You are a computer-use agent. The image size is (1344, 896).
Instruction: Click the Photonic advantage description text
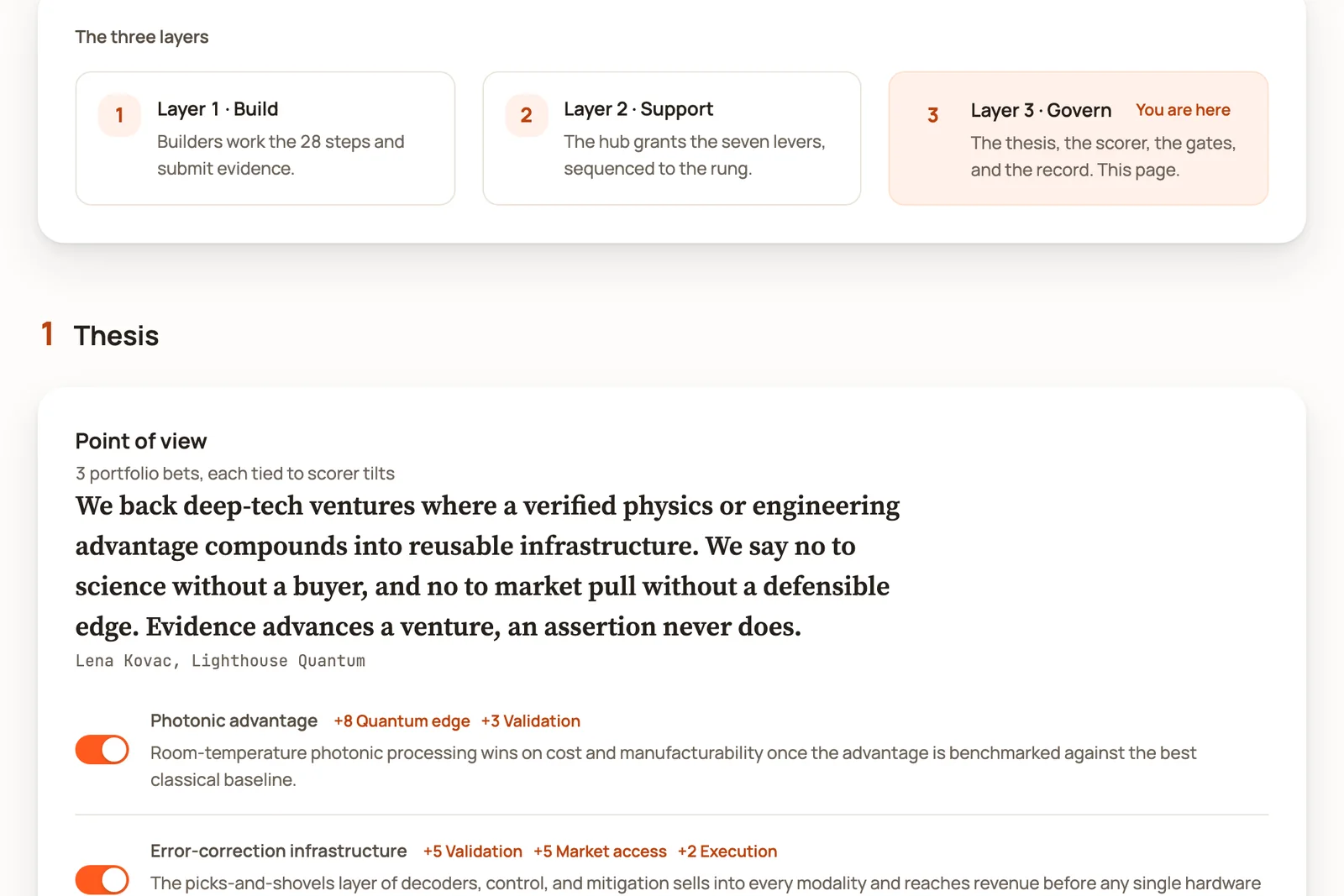tap(673, 766)
